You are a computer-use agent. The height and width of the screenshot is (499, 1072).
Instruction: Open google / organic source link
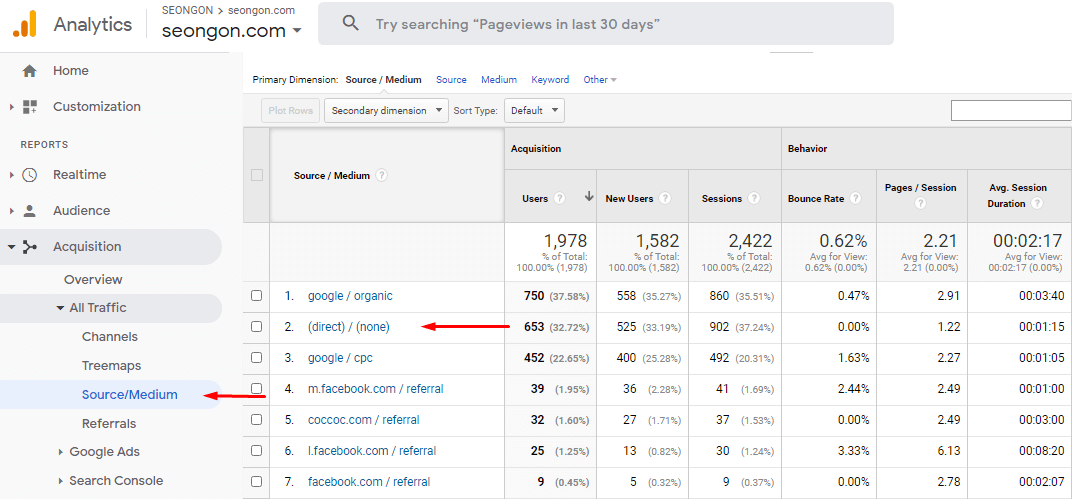[x=350, y=296]
